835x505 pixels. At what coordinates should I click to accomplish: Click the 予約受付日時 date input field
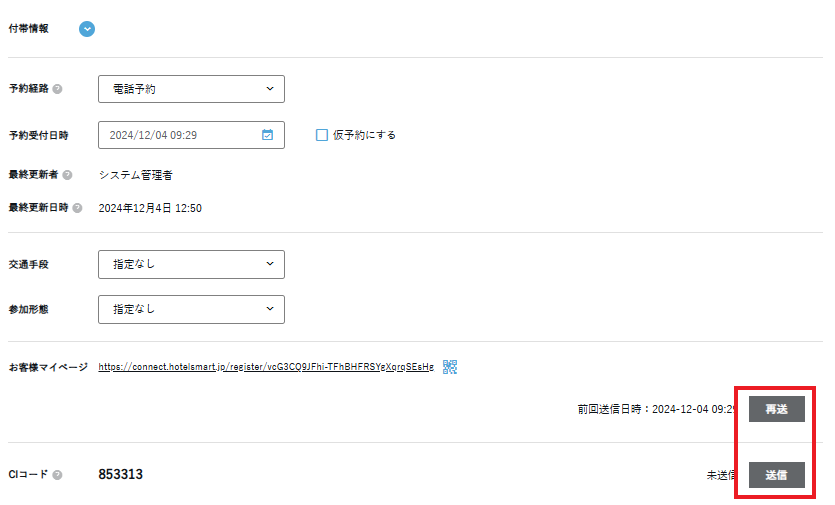(x=180, y=135)
